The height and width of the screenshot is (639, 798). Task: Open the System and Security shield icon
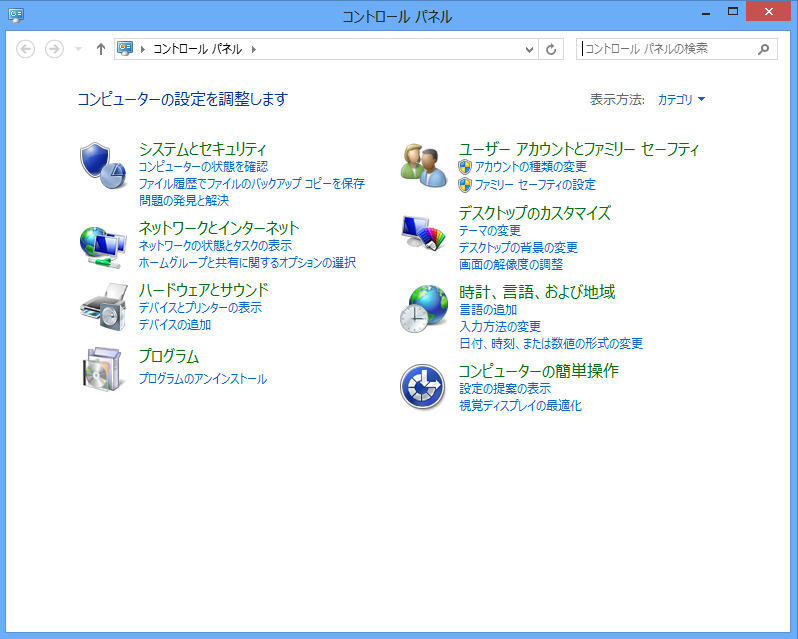click(103, 166)
